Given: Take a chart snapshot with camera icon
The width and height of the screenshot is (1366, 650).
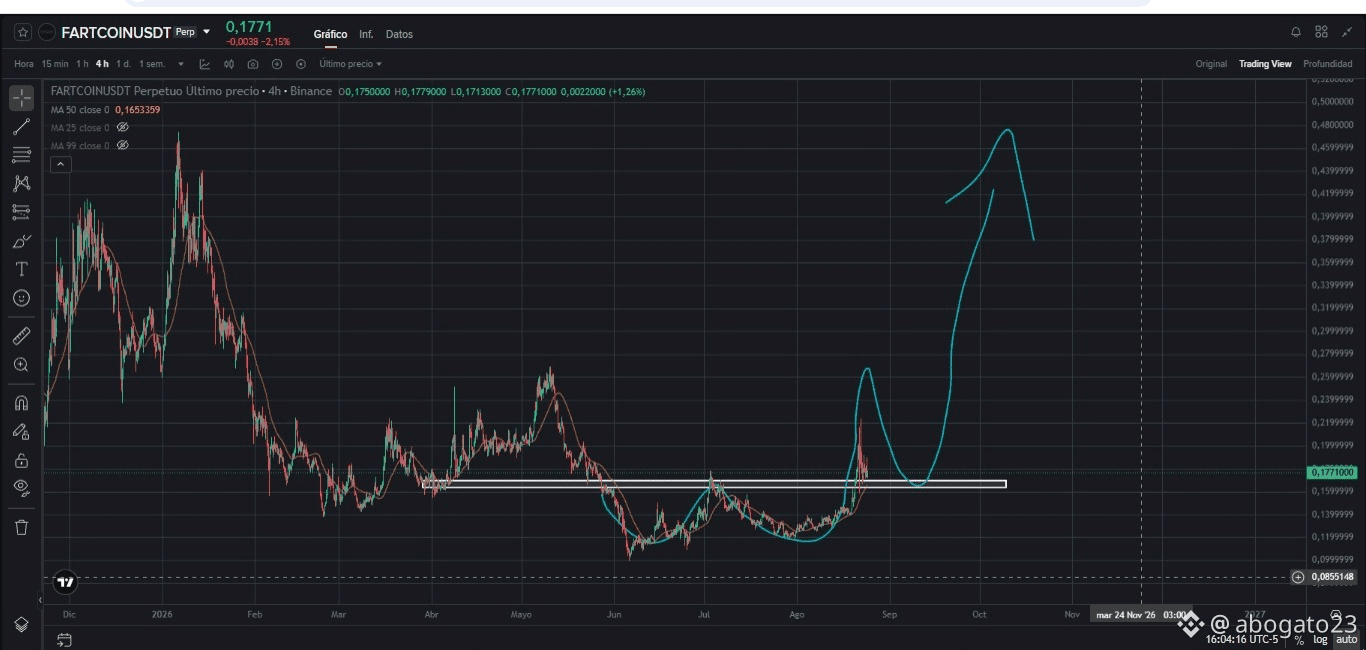Looking at the screenshot, I should point(253,64).
